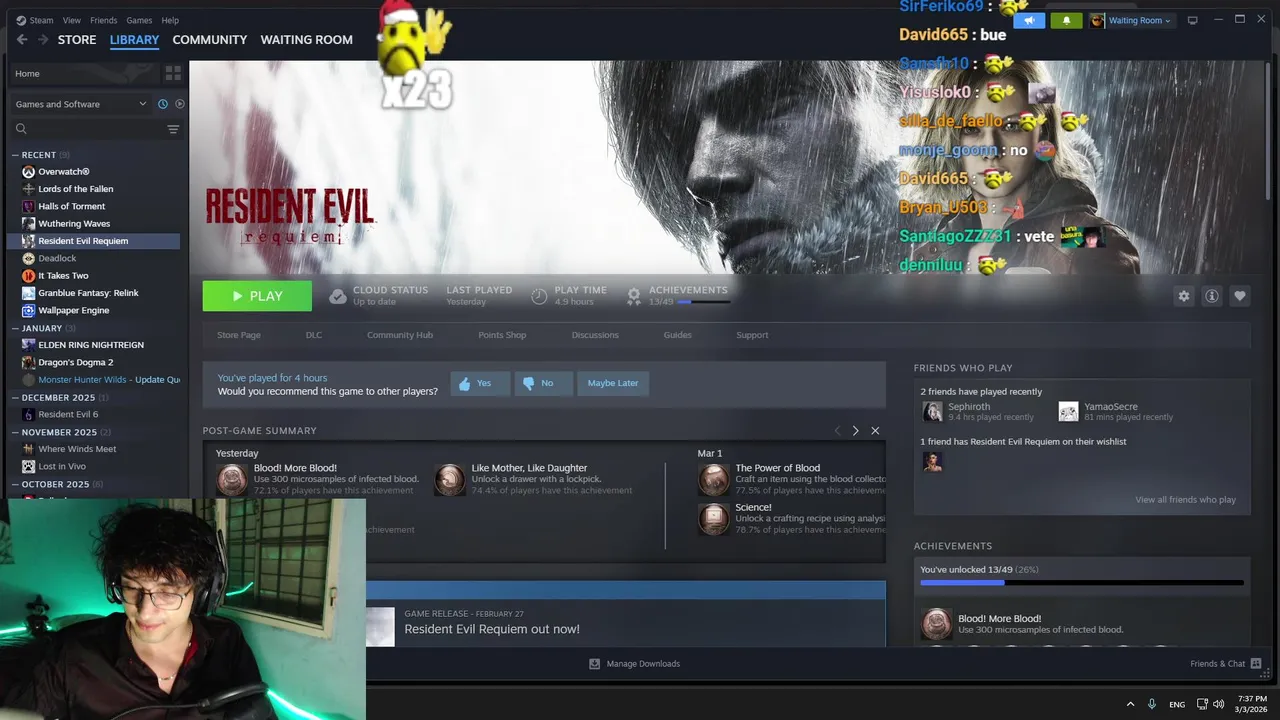Toggle sort by recent activity clock
Viewport: 1280px width, 720px height.
162,104
